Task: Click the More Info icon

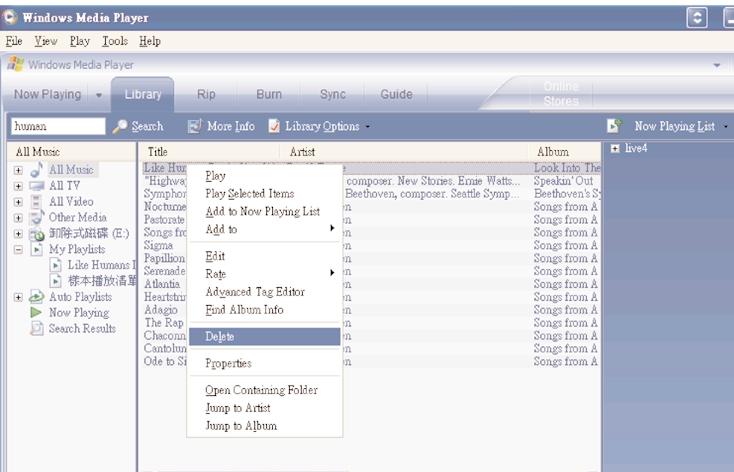Action: click(194, 126)
